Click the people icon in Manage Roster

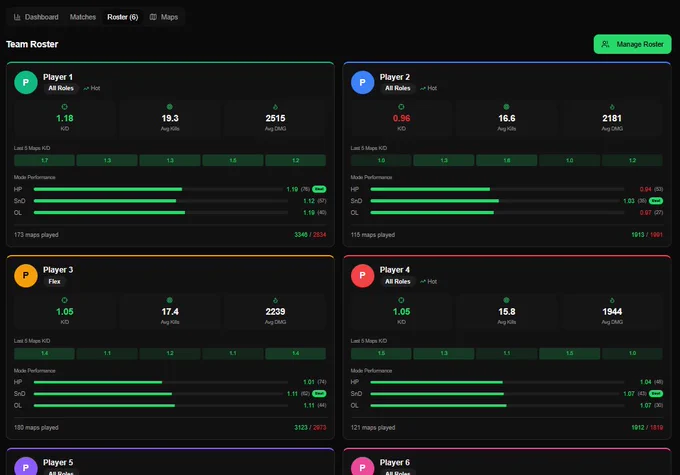(x=605, y=44)
